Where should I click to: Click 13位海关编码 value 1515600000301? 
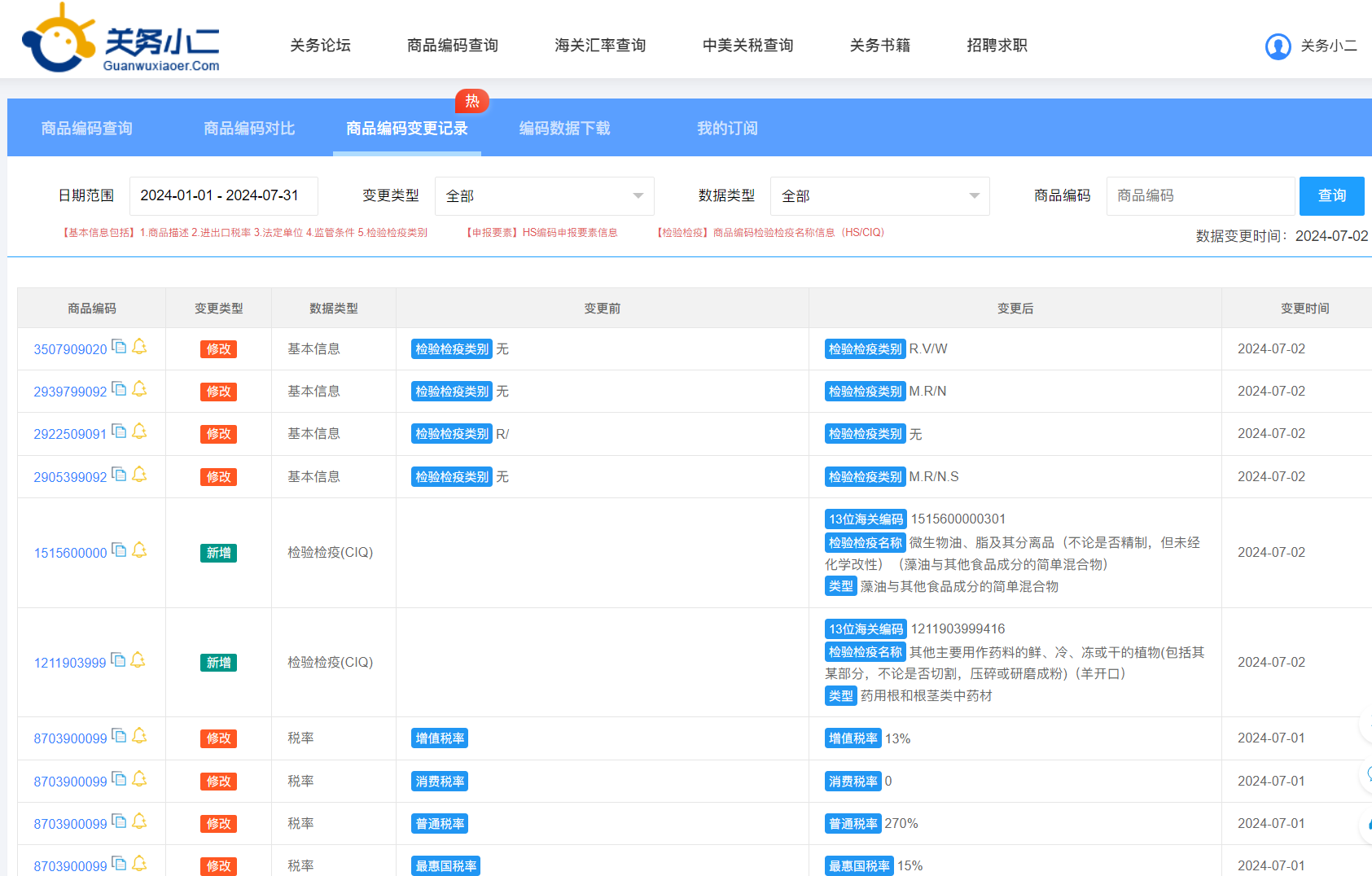[x=958, y=519]
